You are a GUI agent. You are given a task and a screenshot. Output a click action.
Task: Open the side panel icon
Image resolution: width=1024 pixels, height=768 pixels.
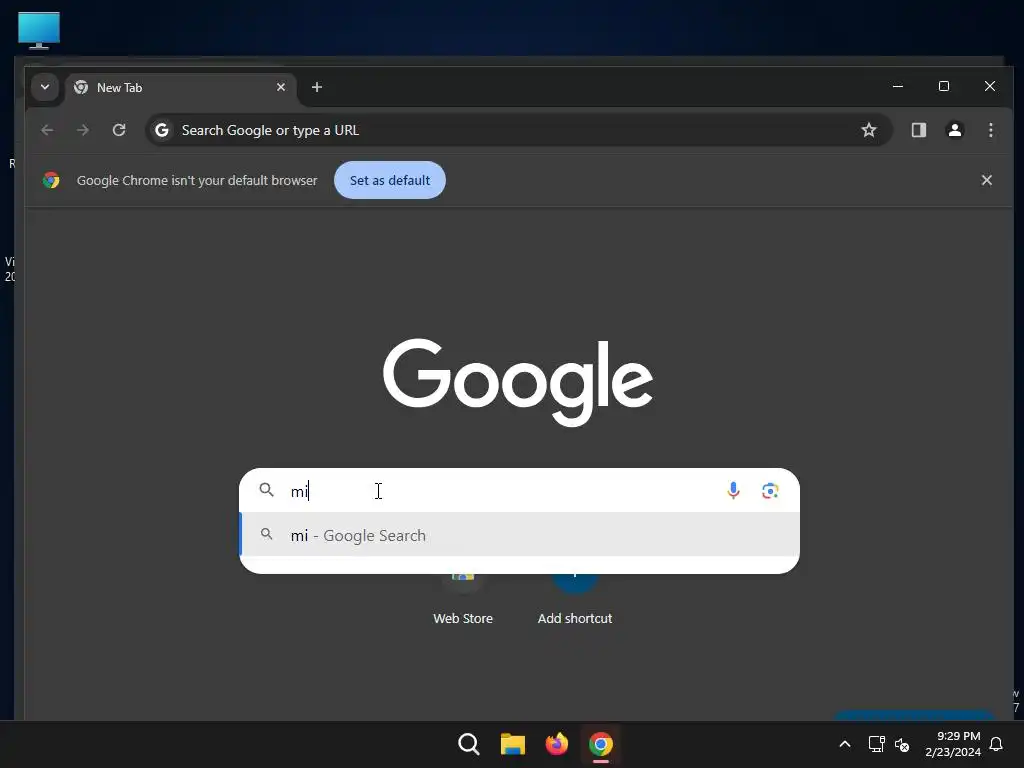click(x=919, y=130)
